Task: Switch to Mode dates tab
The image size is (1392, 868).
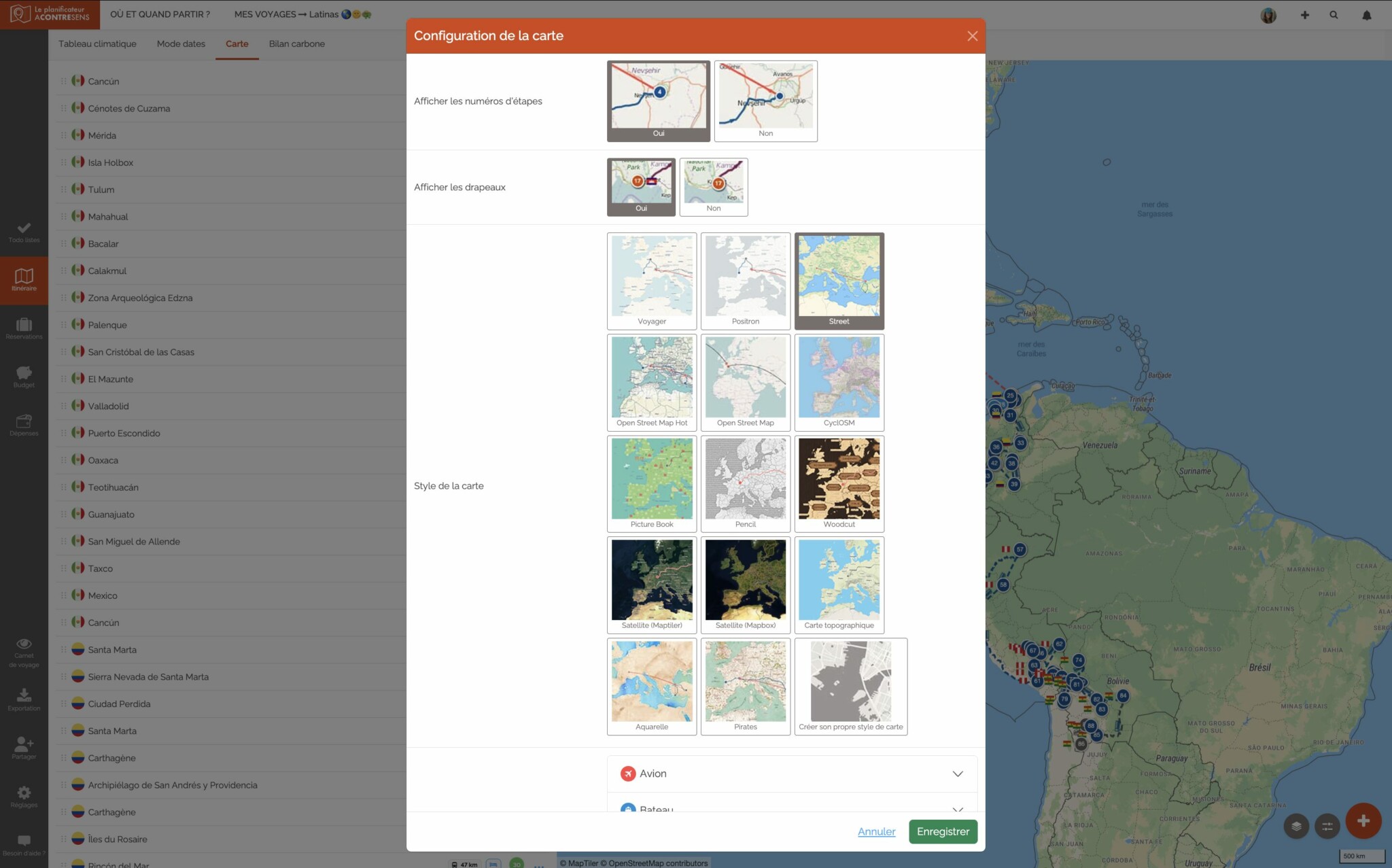Action: pyautogui.click(x=181, y=44)
